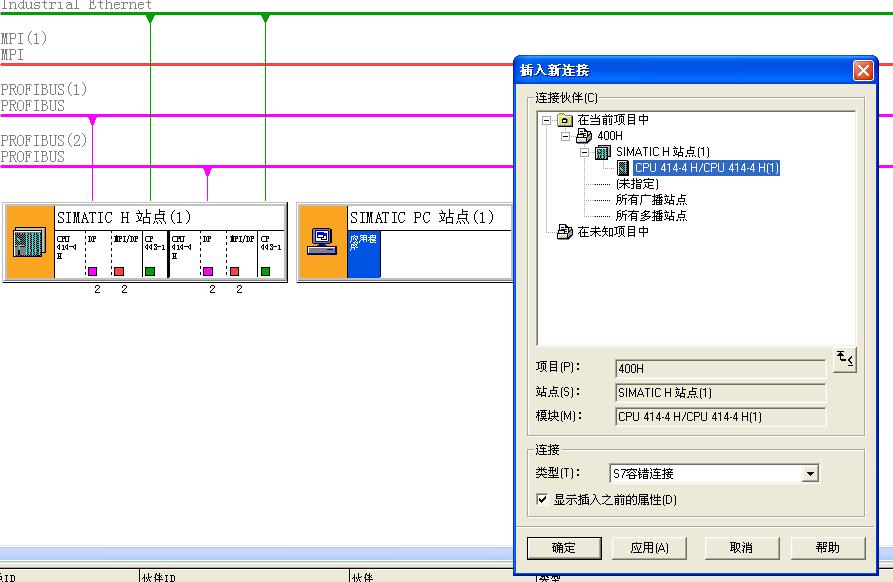The height and width of the screenshot is (582, 893).
Task: Click the CPU module icon in connection tree
Action: click(623, 167)
